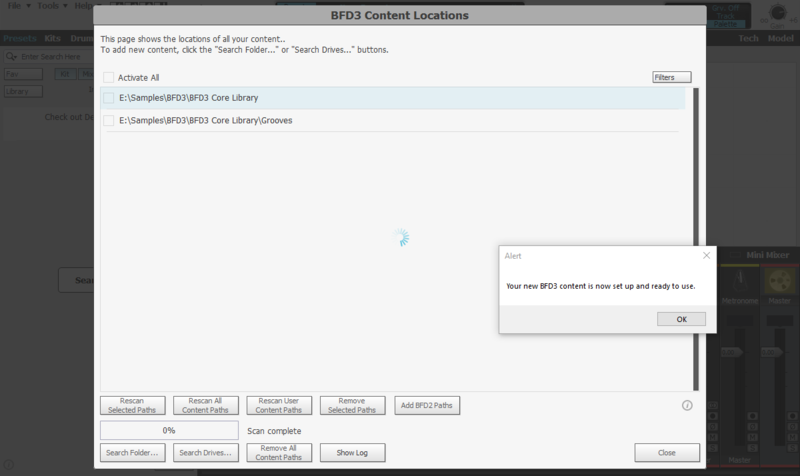The image size is (800, 476).
Task: Select the BFD3 Core Library\Grooves row
Action: pos(392,120)
